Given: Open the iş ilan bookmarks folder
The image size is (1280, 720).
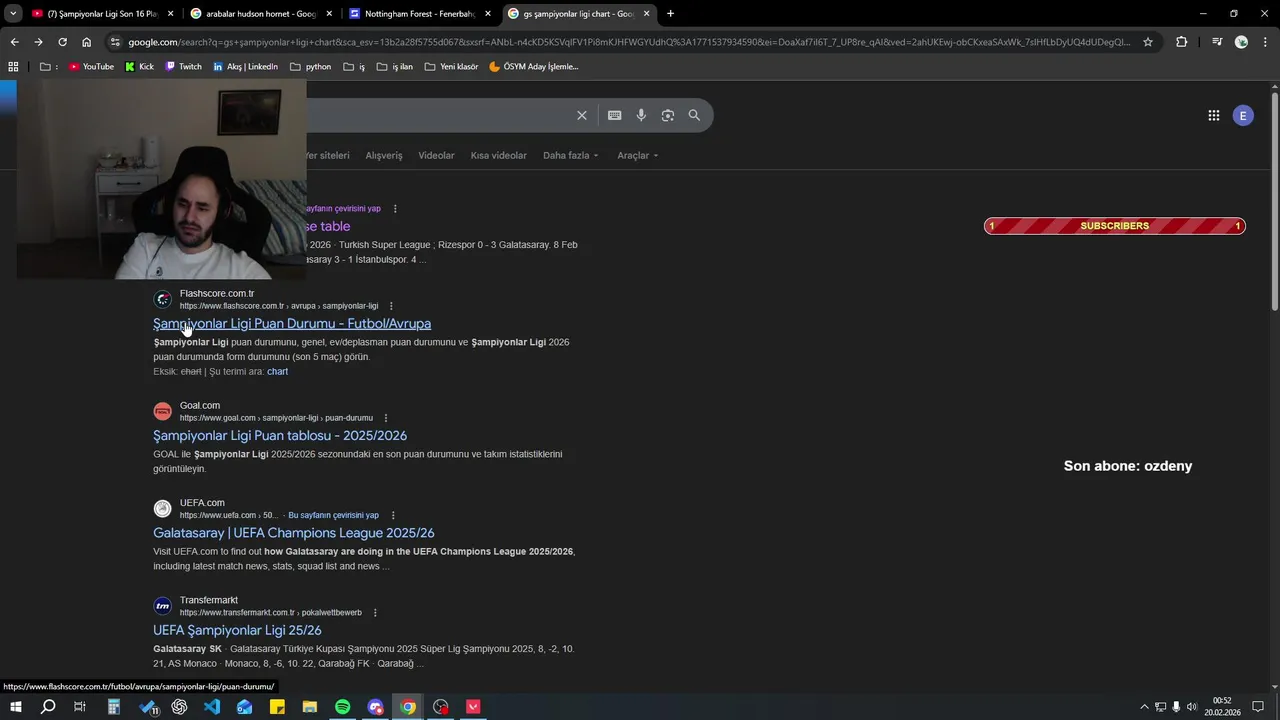Looking at the screenshot, I should pyautogui.click(x=394, y=67).
